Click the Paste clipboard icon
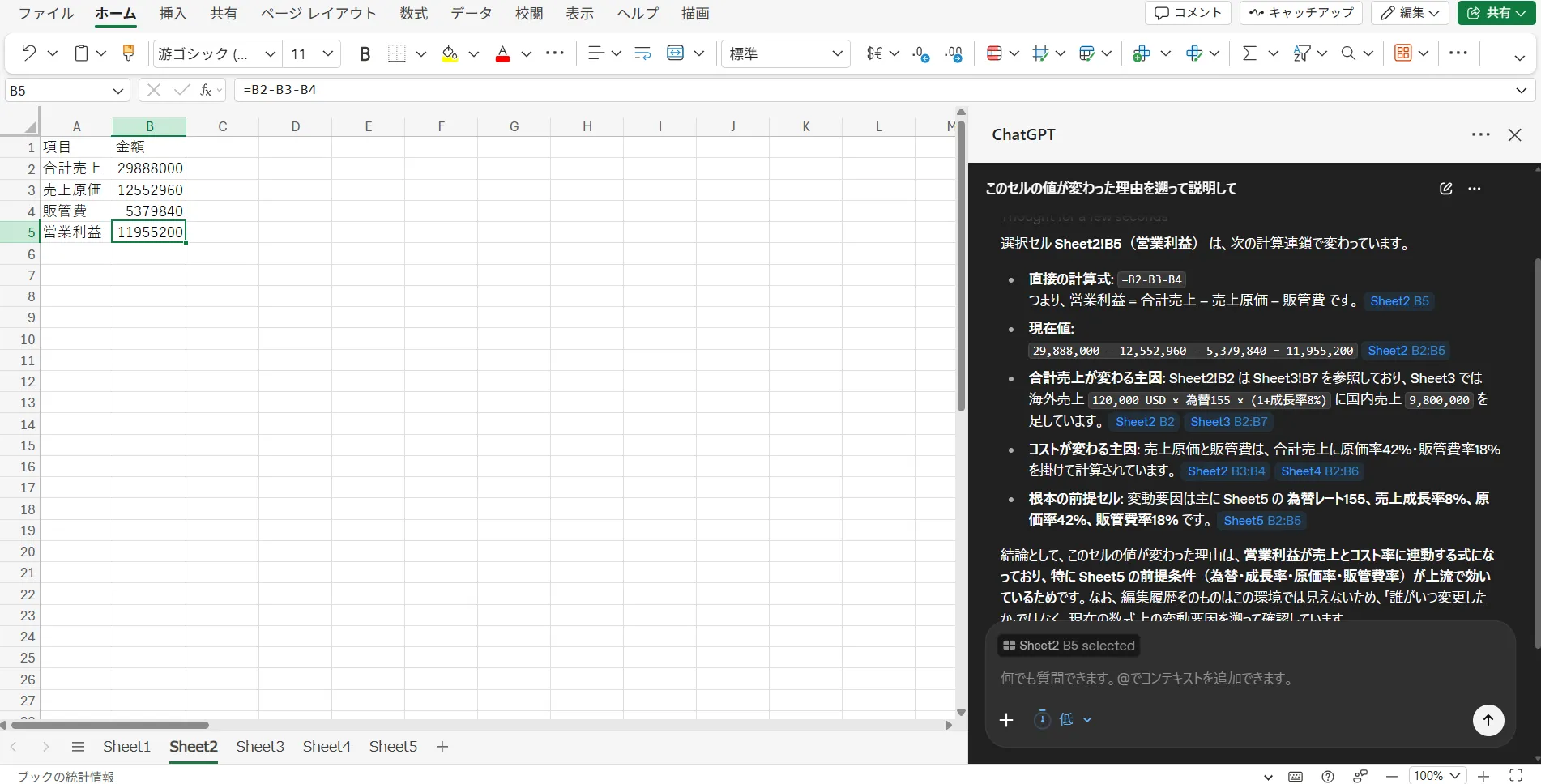1541x784 pixels. click(x=81, y=53)
